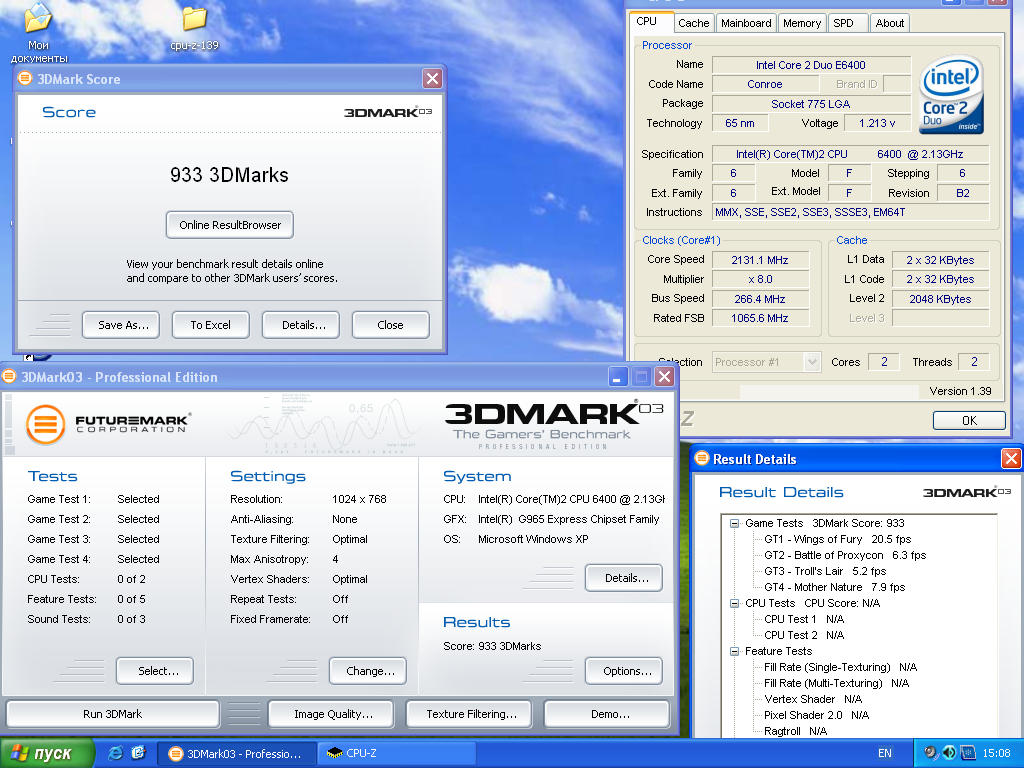The image size is (1024, 768).
Task: Select GT2 - Battle of Proxycon row
Action: pyautogui.click(x=845, y=555)
